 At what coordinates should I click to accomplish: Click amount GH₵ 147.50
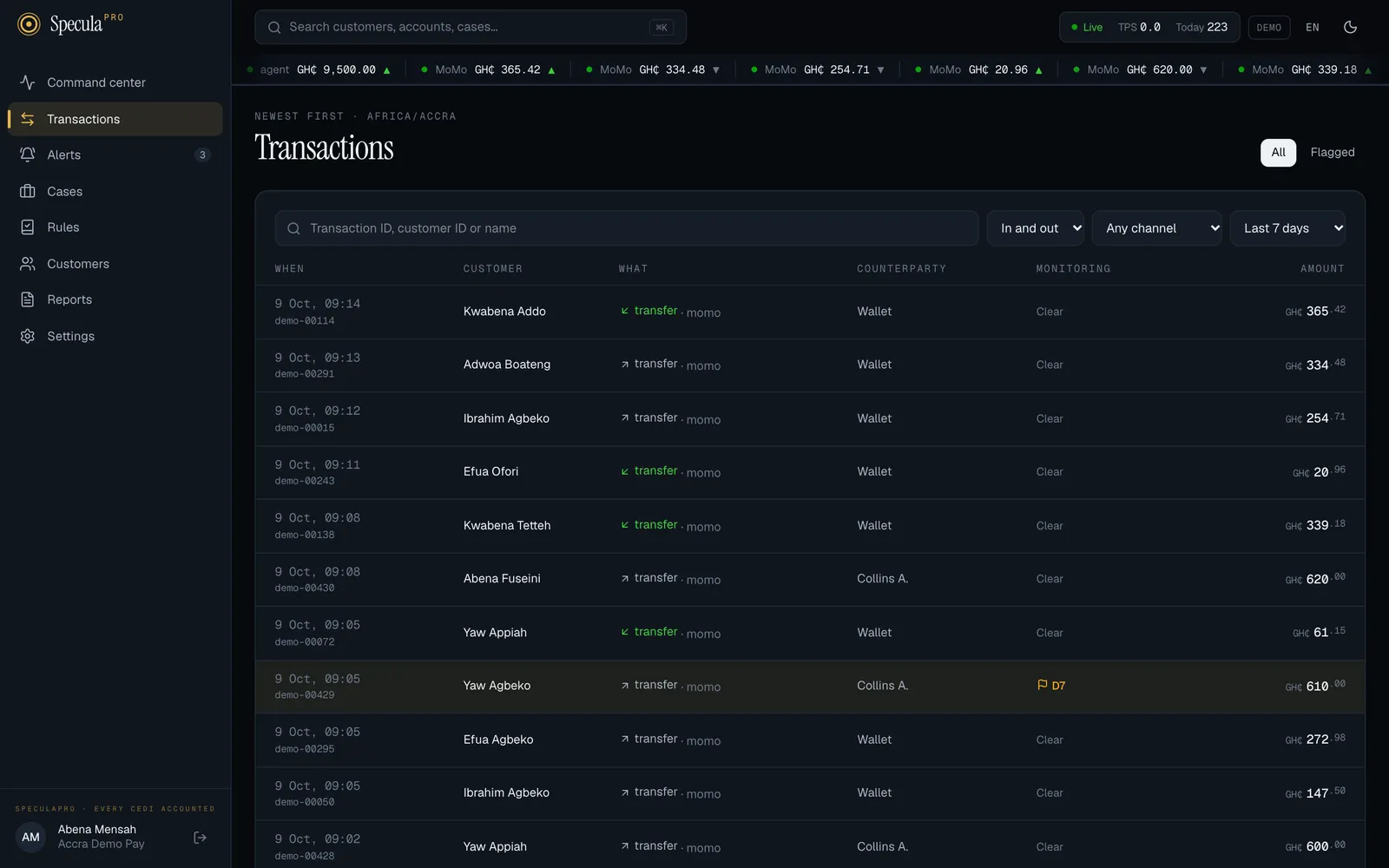(1315, 792)
